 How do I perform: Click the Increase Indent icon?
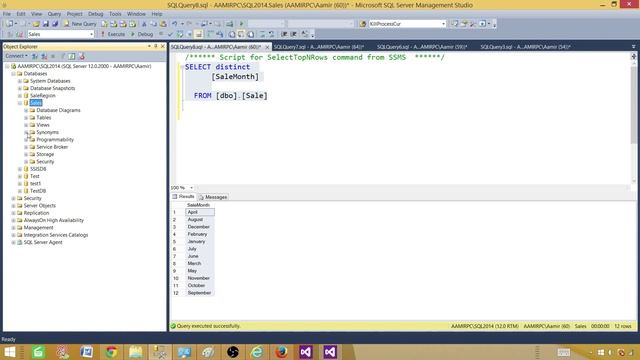pyautogui.click(x=293, y=34)
